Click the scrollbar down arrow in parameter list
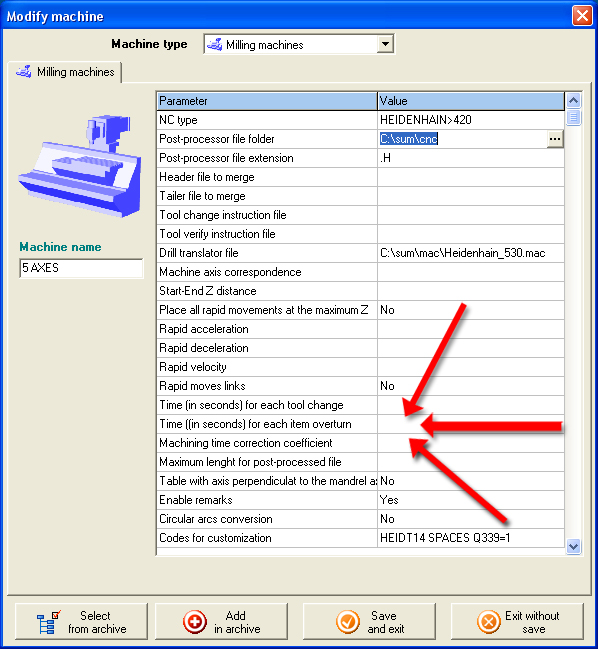598x649 pixels. coord(574,546)
